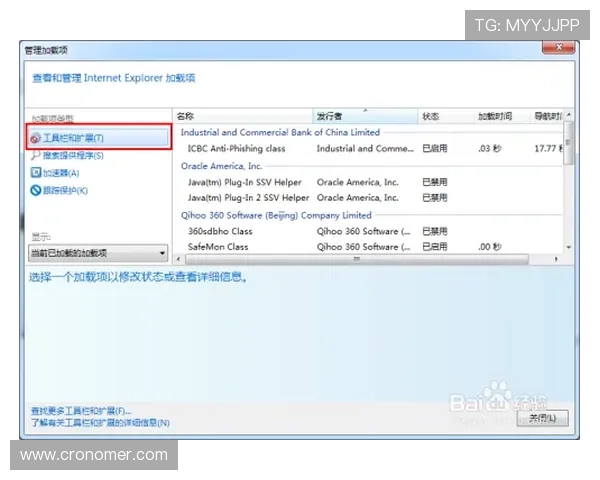Viewport: 600px width, 480px height.
Task: Select the 360sdbho Class row
Action: pyautogui.click(x=368, y=231)
